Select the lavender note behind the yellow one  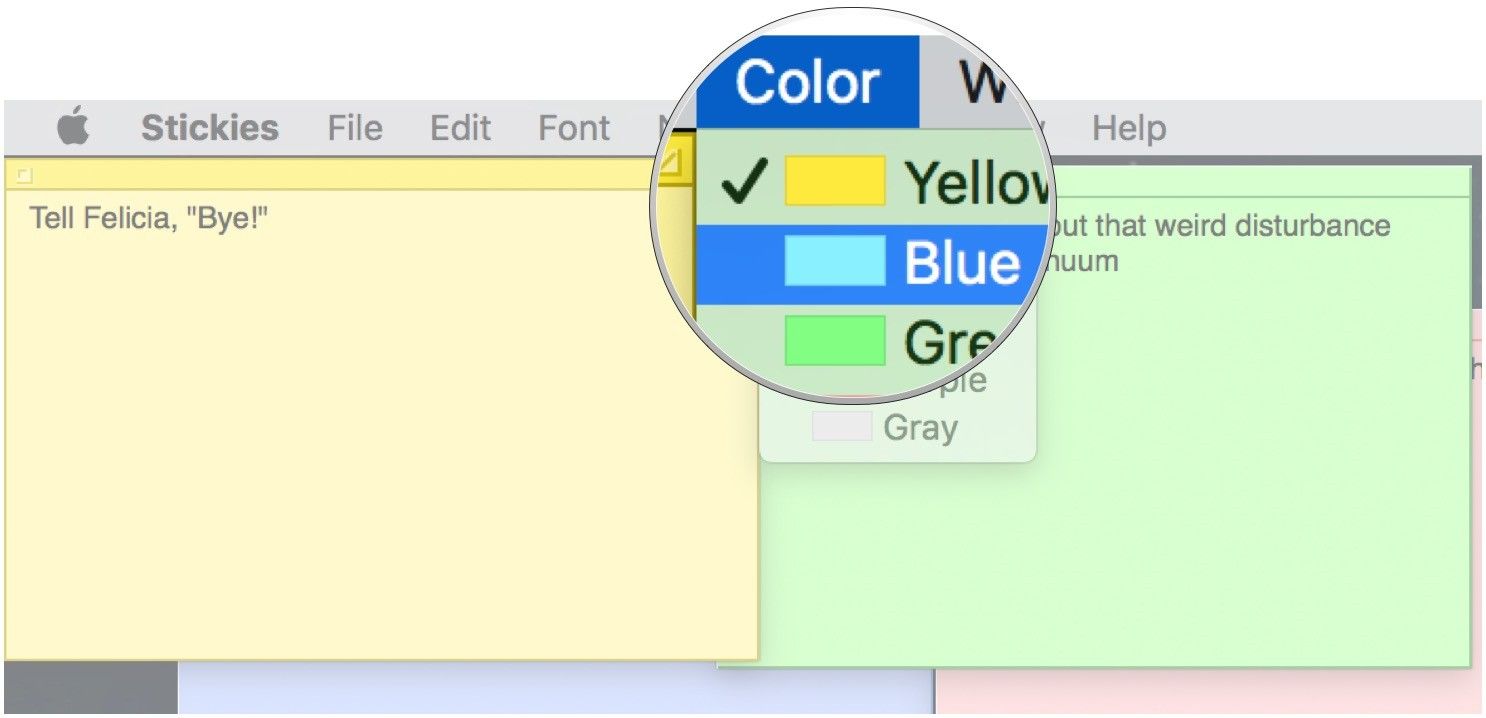click(550, 690)
